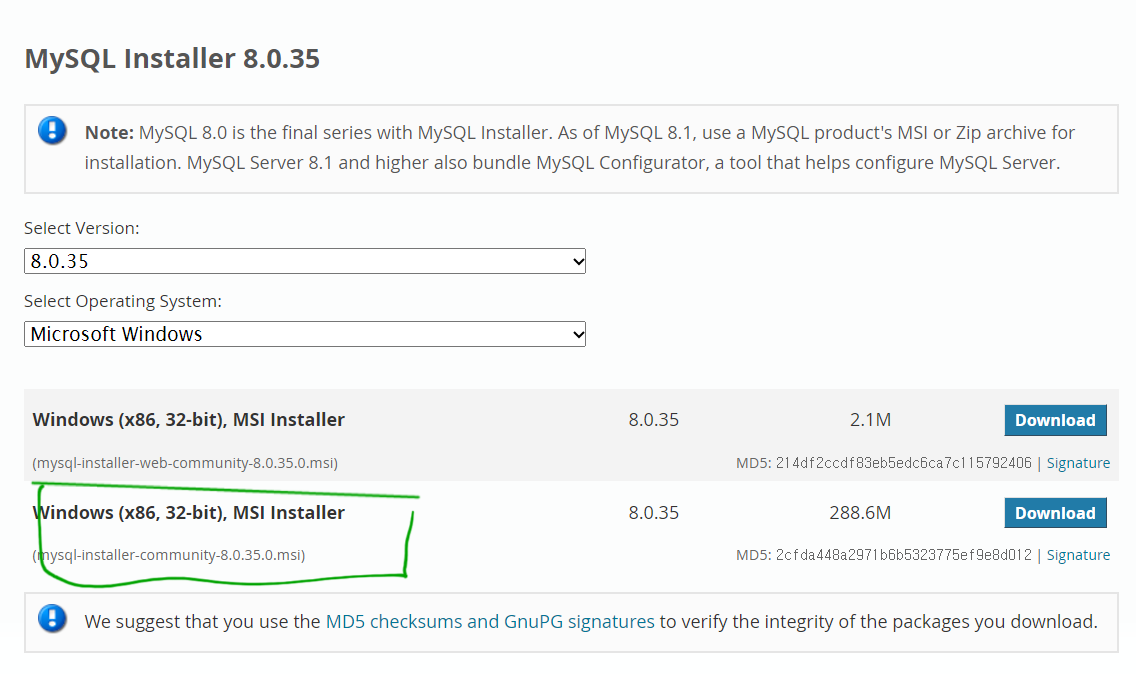Click the Select Operating System label
The height and width of the screenshot is (674, 1136).
coord(123,301)
